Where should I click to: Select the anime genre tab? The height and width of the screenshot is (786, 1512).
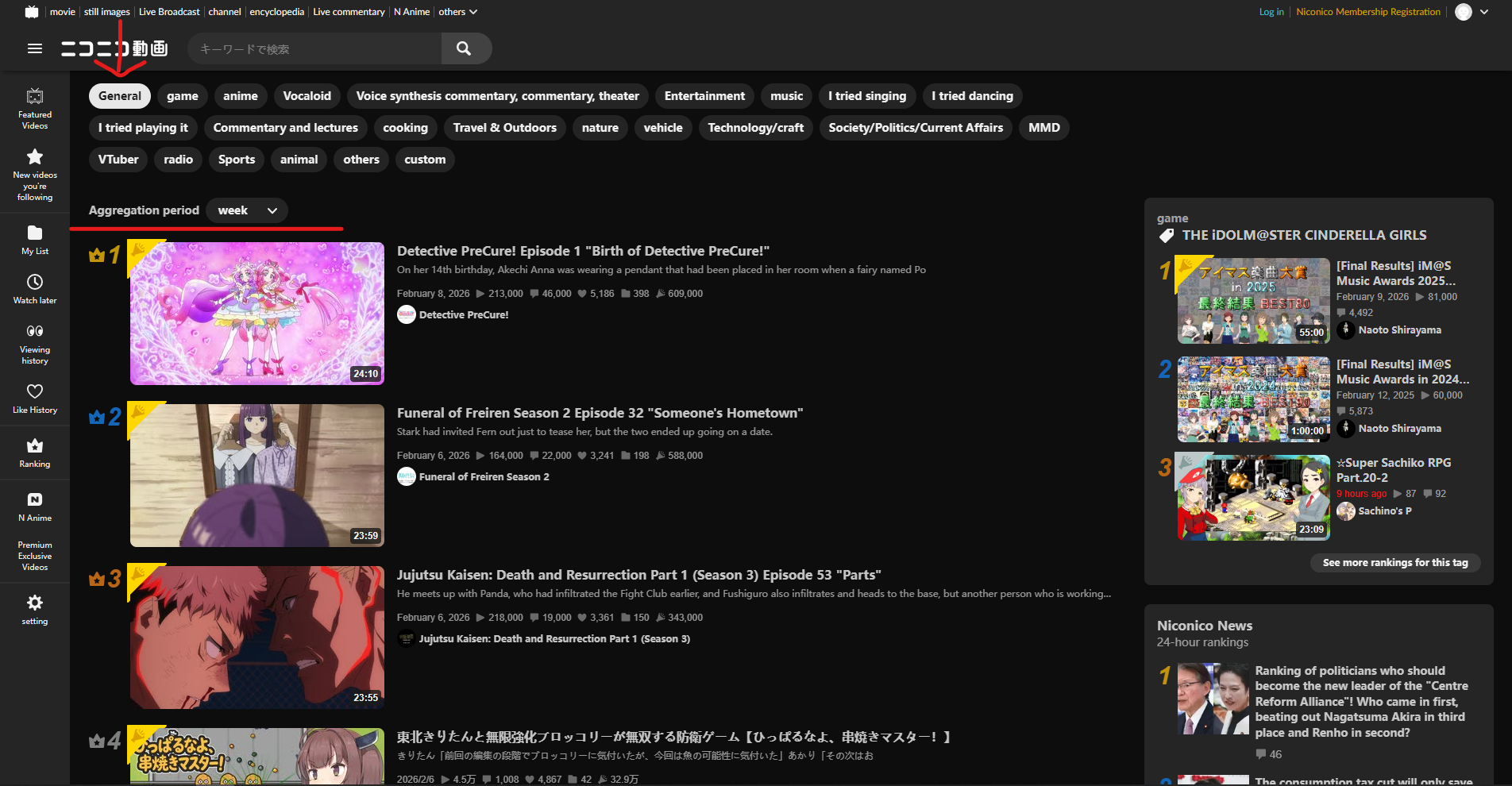point(241,96)
